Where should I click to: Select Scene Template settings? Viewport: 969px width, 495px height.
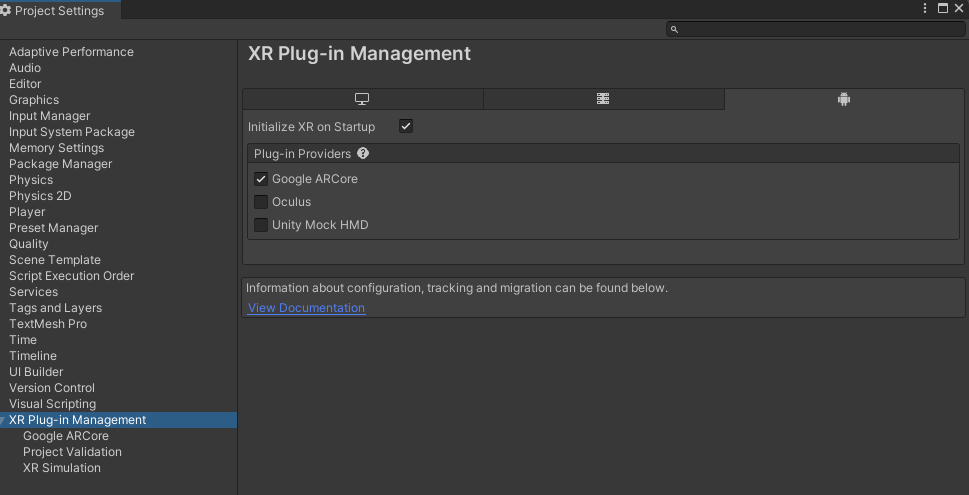tap(55, 260)
